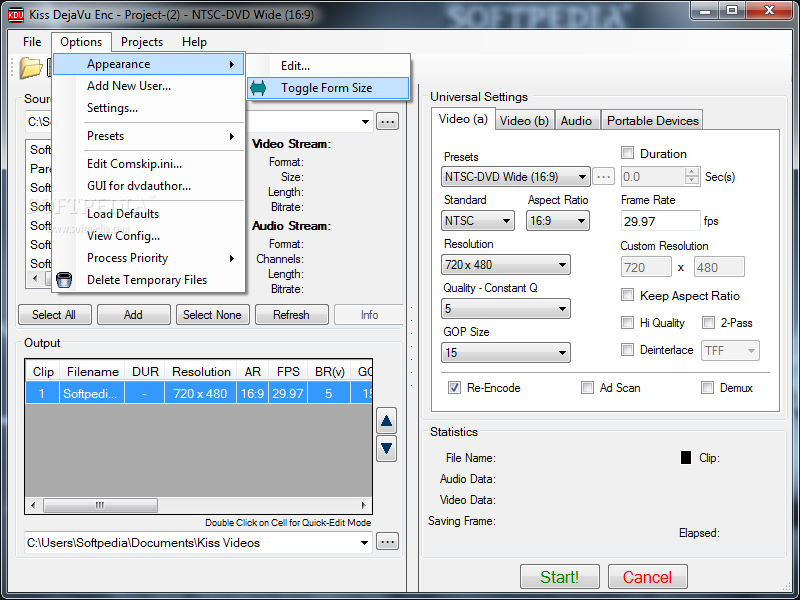
Task: Click the red Cancel button
Action: [x=647, y=577]
